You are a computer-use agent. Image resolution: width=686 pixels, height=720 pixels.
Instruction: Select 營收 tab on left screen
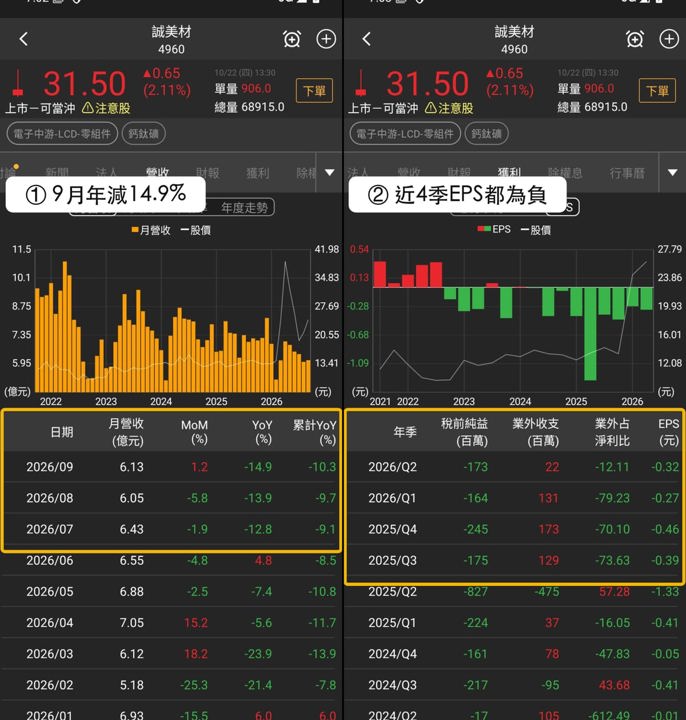pyautogui.click(x=157, y=173)
